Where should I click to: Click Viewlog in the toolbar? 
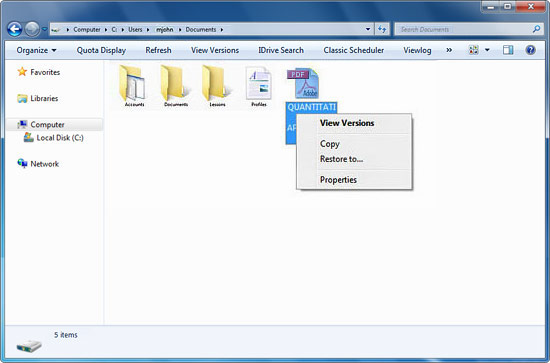(x=417, y=50)
